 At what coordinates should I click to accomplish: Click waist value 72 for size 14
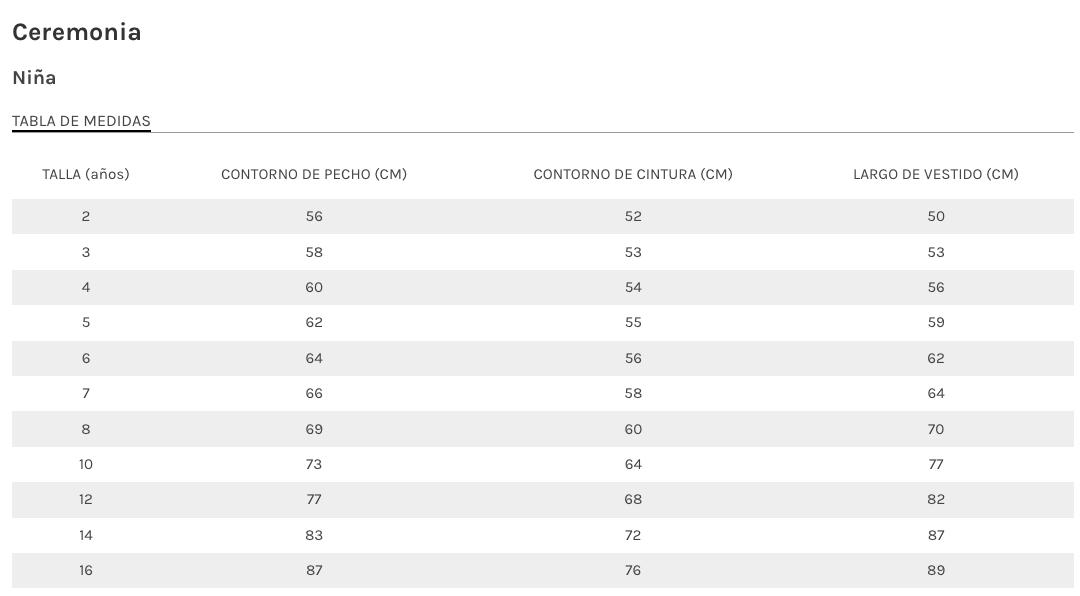pos(633,535)
